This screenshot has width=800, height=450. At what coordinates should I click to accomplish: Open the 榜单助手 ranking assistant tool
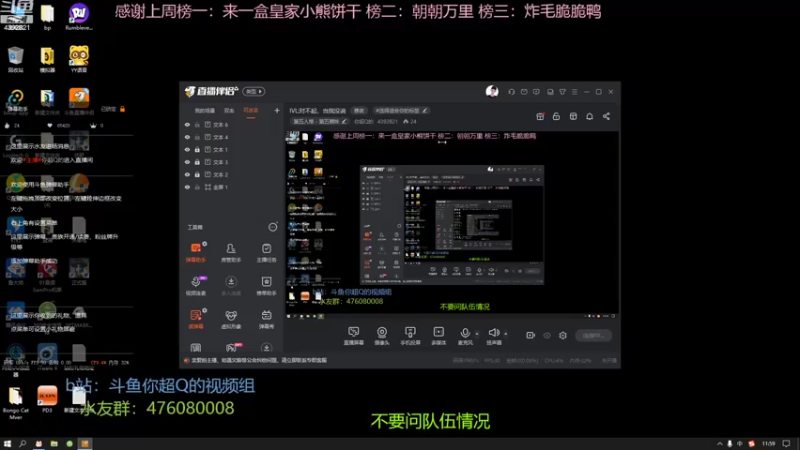click(x=266, y=286)
